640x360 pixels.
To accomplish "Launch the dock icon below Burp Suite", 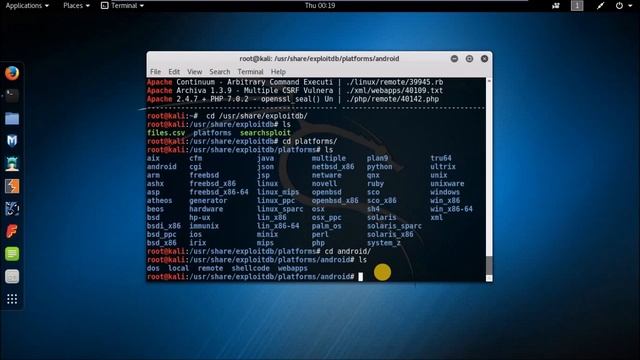I will (12, 209).
